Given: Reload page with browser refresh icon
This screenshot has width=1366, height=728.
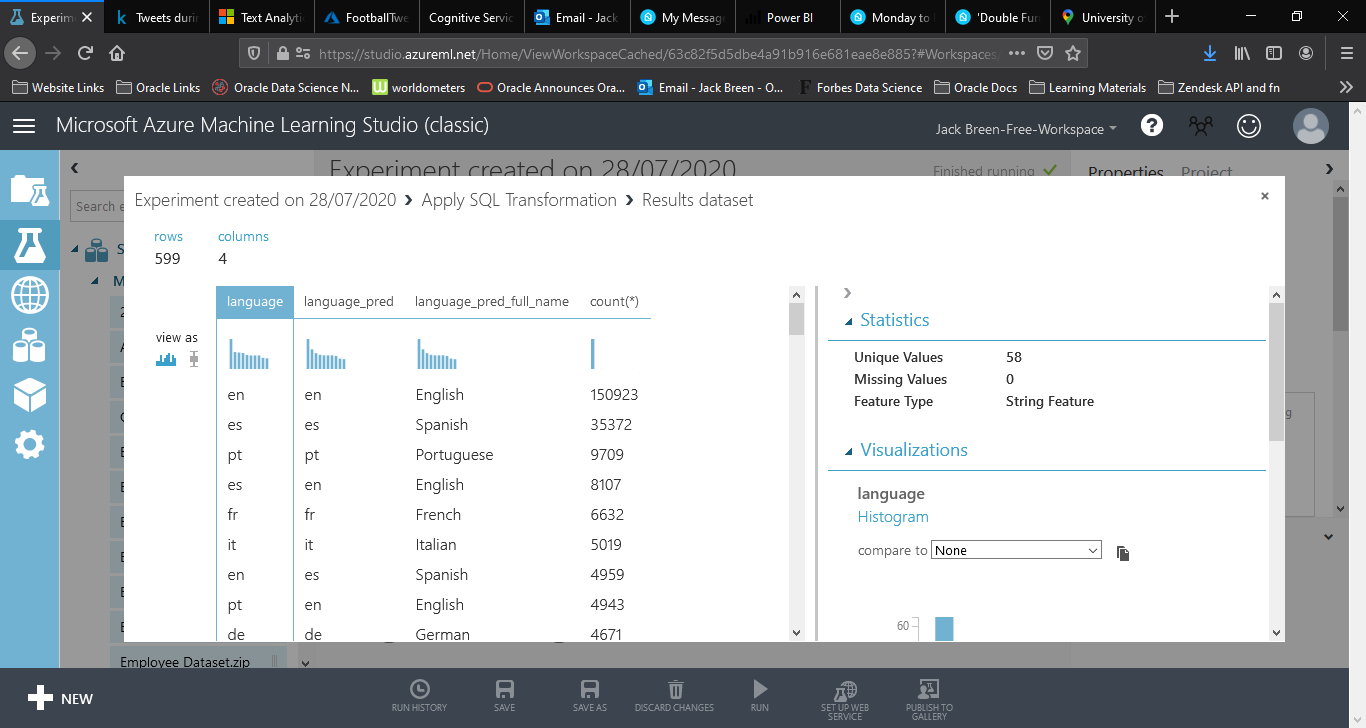Looking at the screenshot, I should coord(85,53).
